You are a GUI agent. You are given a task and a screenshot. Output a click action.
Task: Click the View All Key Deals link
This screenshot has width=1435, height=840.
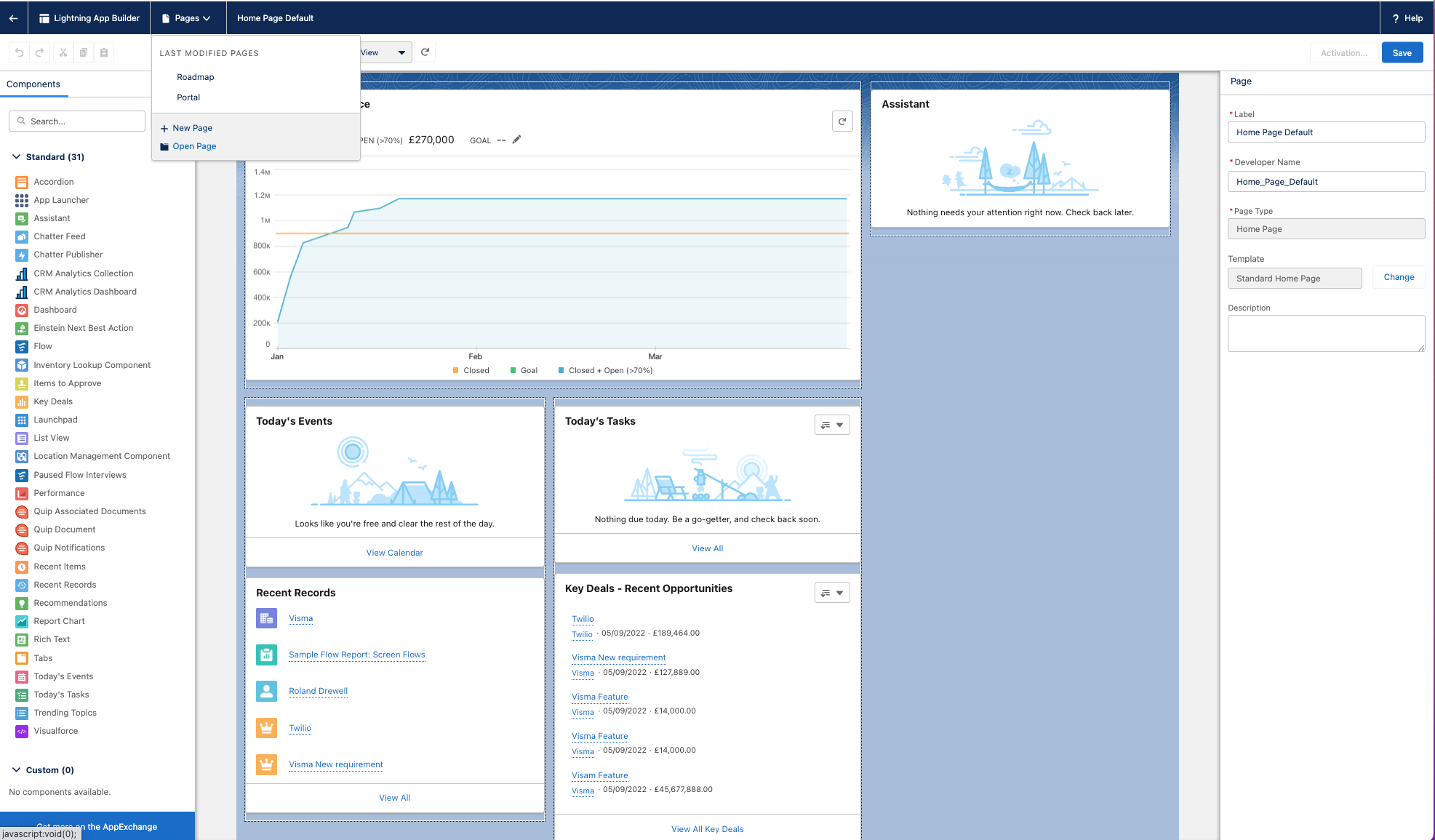(x=707, y=829)
